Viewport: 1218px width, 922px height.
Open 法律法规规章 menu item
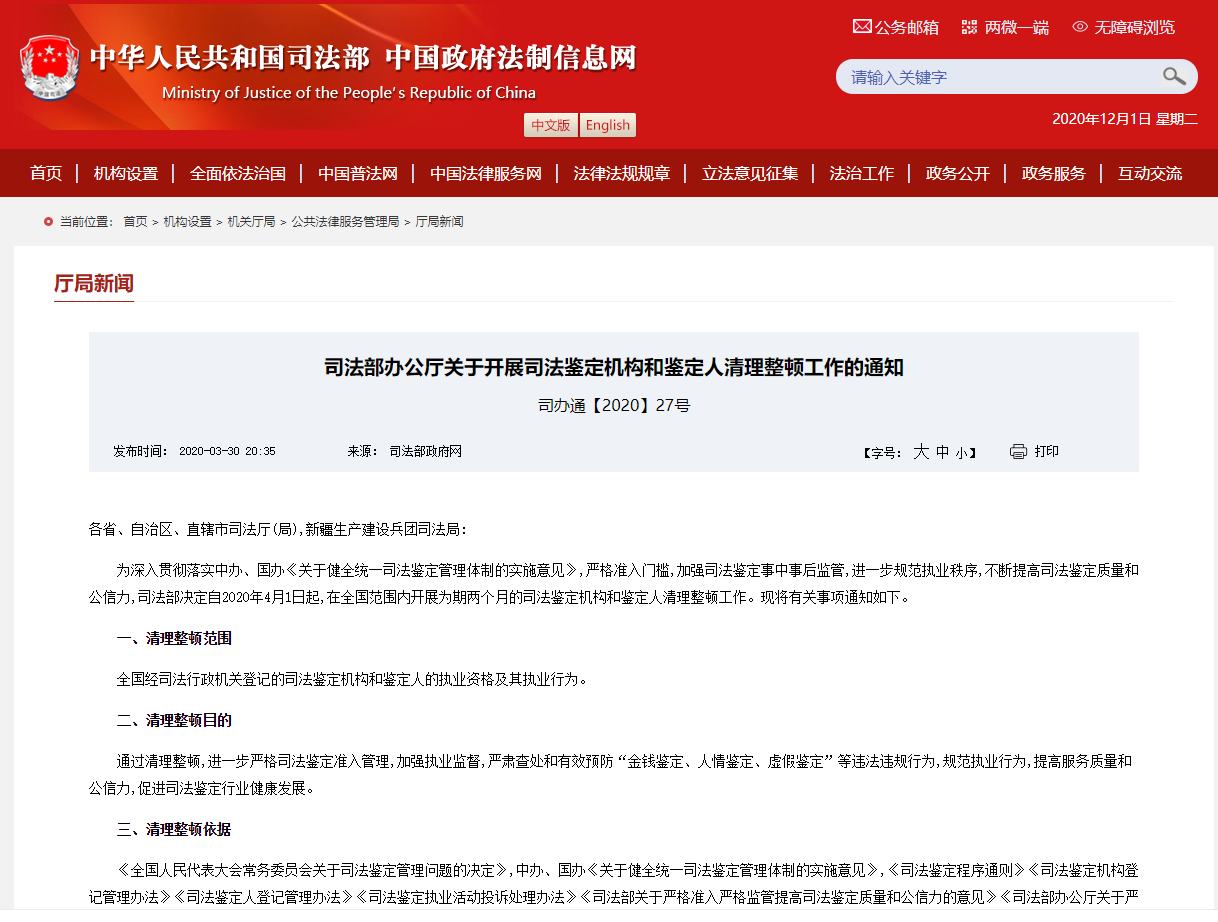[x=622, y=173]
